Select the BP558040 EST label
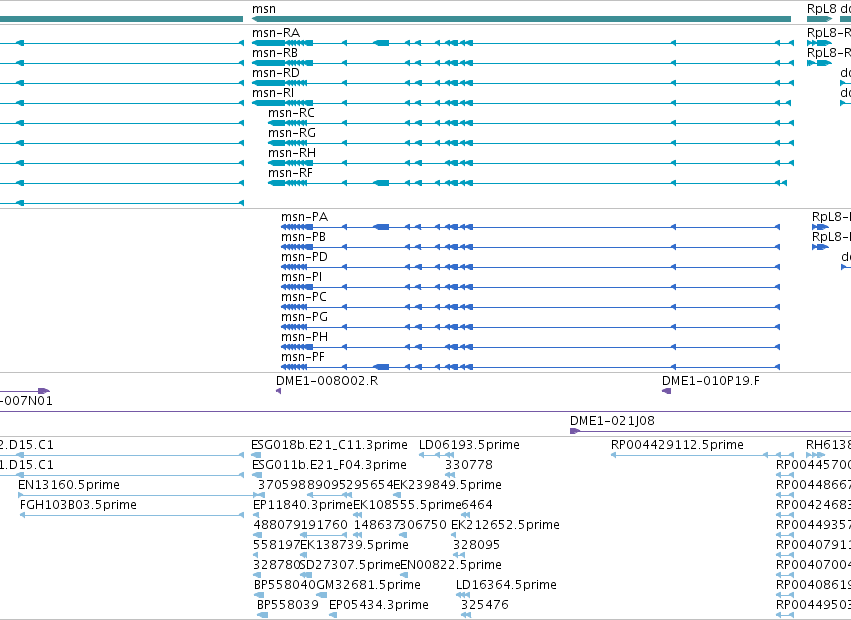Image resolution: width=851 pixels, height=620 pixels. pyautogui.click(x=285, y=586)
